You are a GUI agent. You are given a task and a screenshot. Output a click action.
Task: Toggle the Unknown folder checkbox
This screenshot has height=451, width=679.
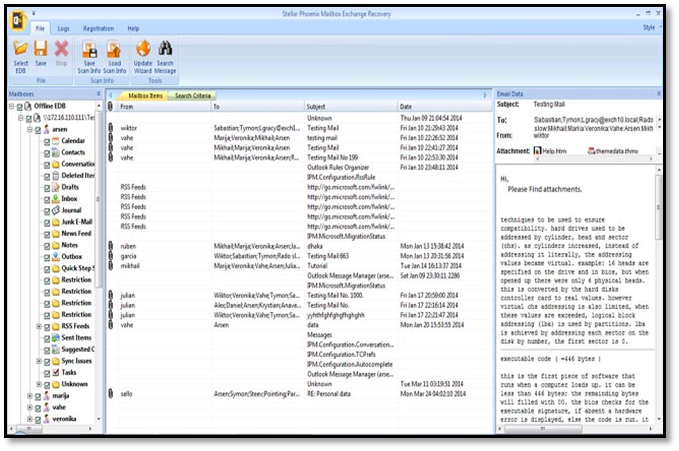tap(47, 384)
